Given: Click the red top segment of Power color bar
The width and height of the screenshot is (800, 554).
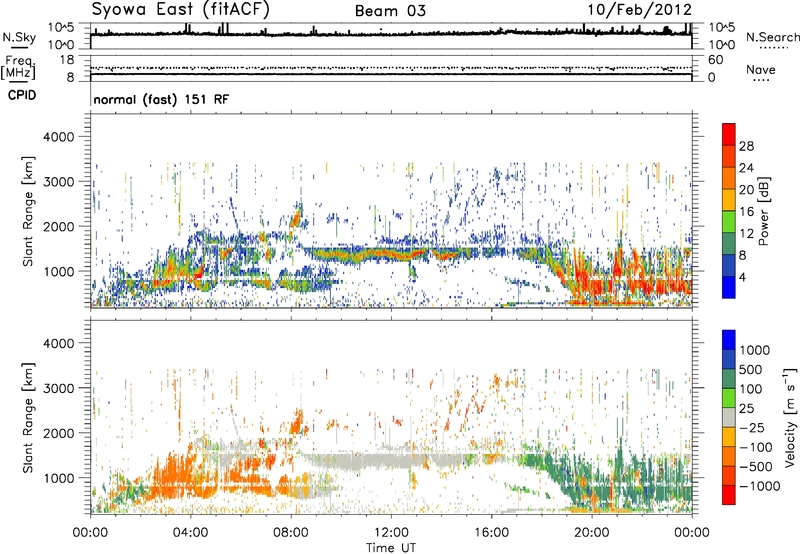Looking at the screenshot, I should click(729, 134).
